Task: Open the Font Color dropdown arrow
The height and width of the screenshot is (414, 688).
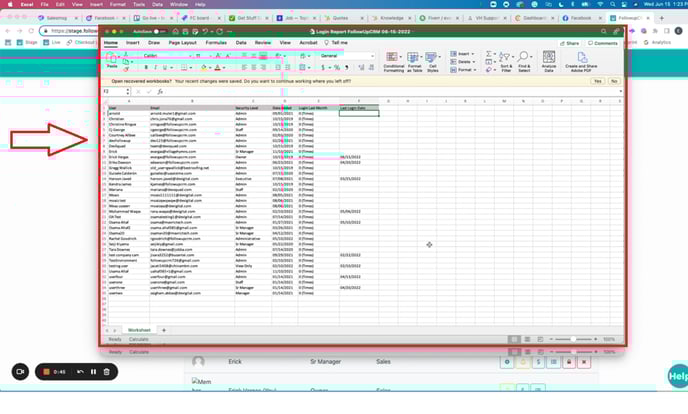Action: [224, 68]
